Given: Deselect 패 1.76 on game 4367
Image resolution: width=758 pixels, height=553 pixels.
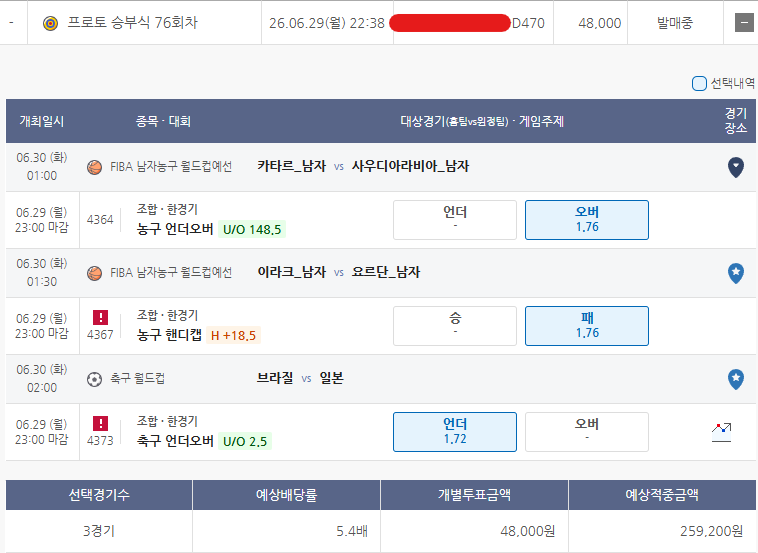Looking at the screenshot, I should pos(587,326).
